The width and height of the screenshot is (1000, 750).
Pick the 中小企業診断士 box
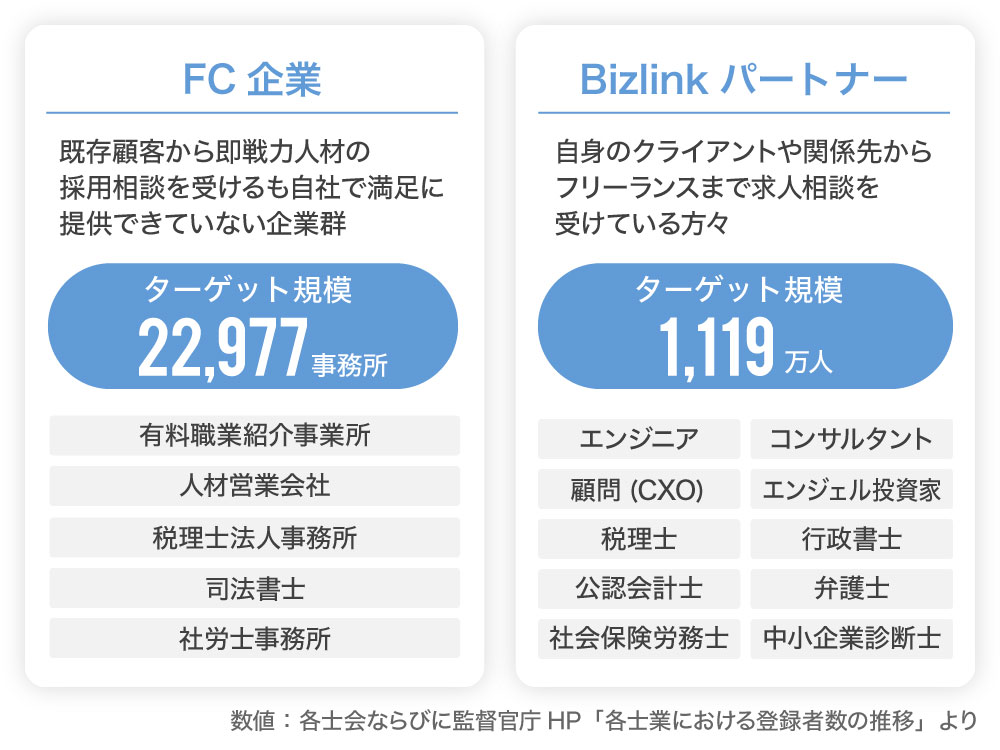pos(851,638)
